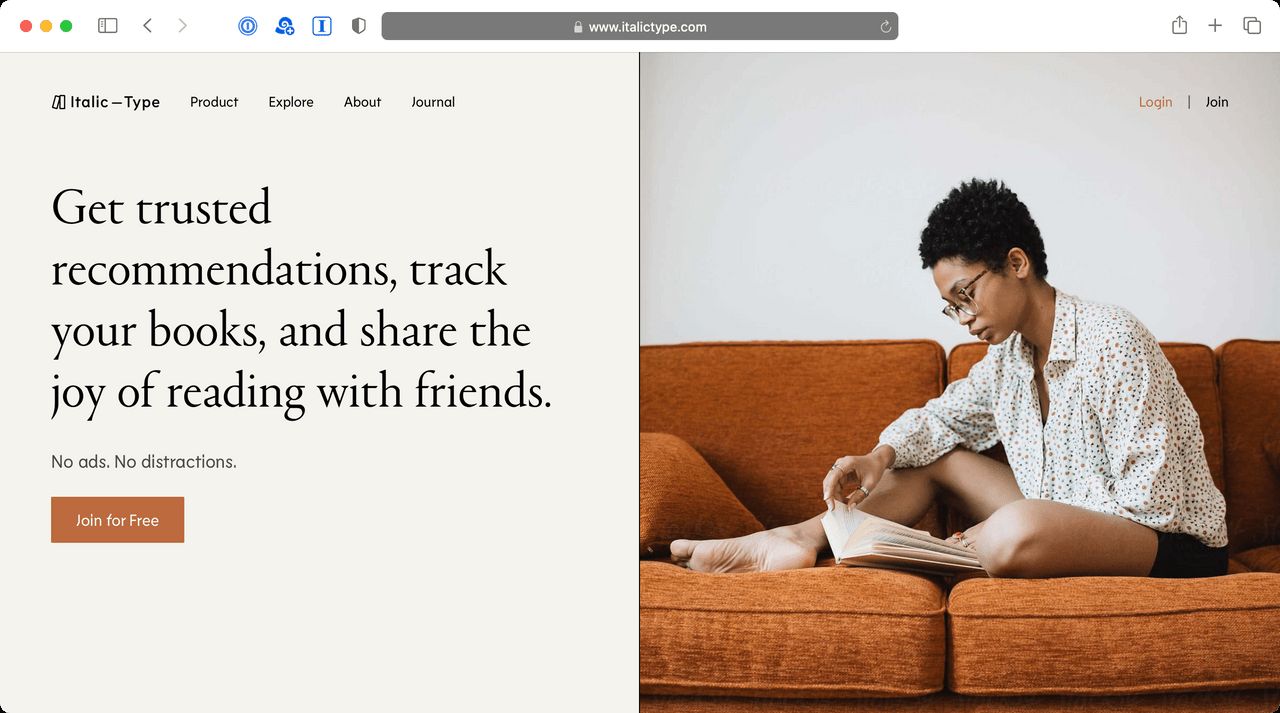The height and width of the screenshot is (713, 1280).
Task: Click the blue I-beam extension icon
Action: coord(322,26)
